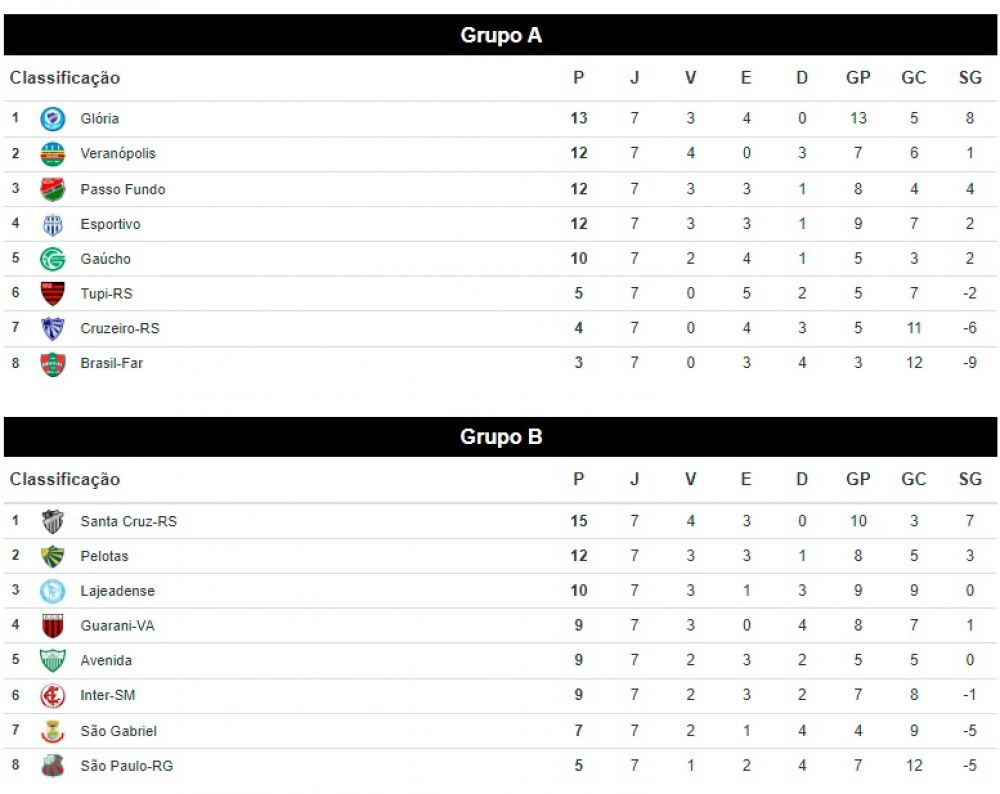The image size is (1000, 794).
Task: Click the GP column header in Grupo B
Action: (858, 480)
